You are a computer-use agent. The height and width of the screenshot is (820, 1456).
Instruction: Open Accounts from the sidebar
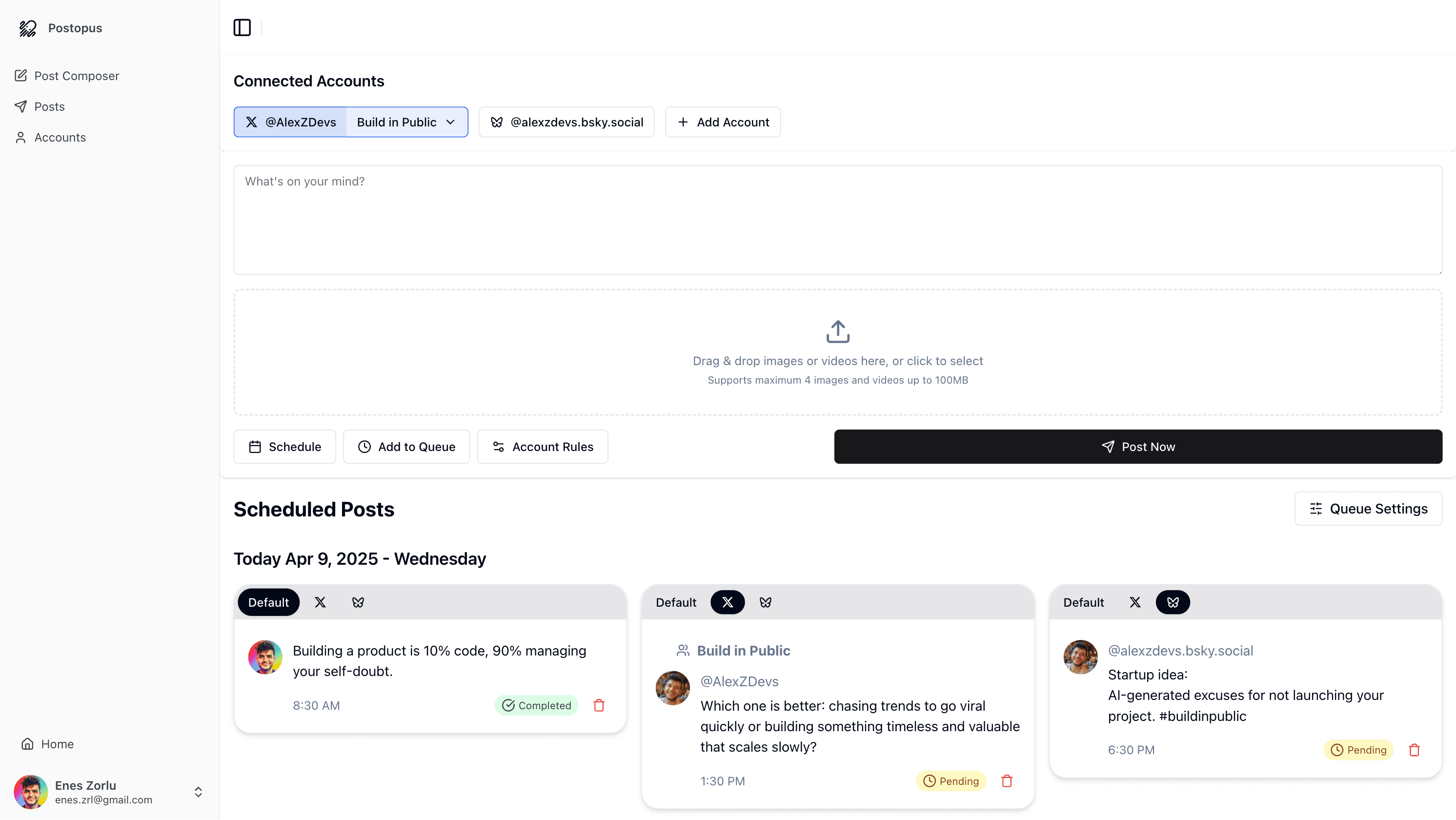(x=60, y=137)
